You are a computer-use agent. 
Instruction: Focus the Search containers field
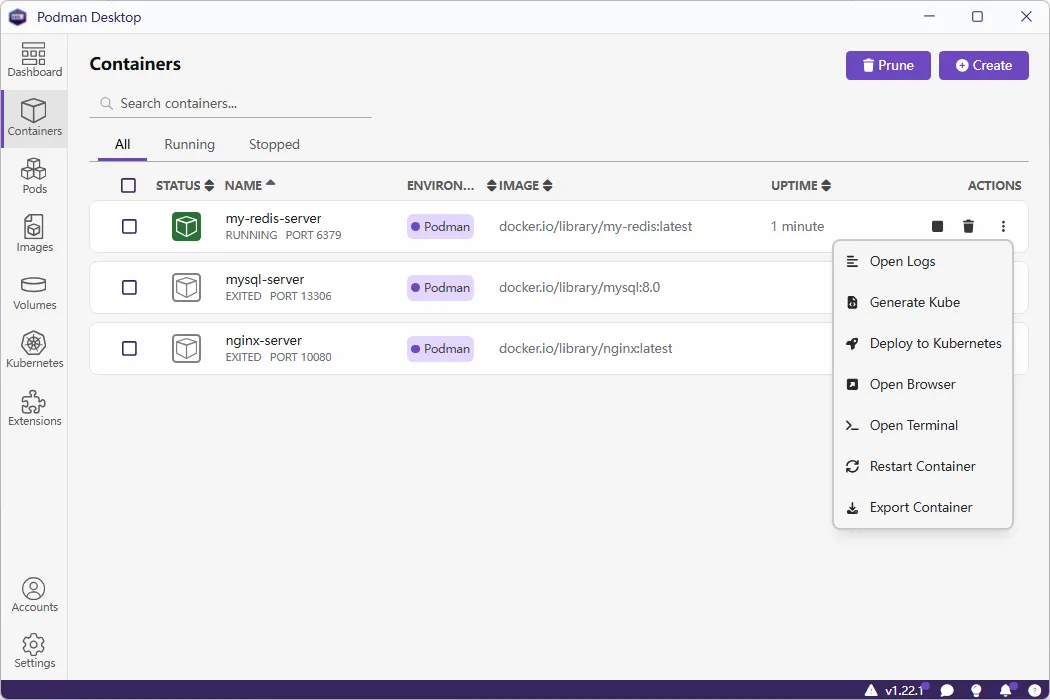(240, 103)
